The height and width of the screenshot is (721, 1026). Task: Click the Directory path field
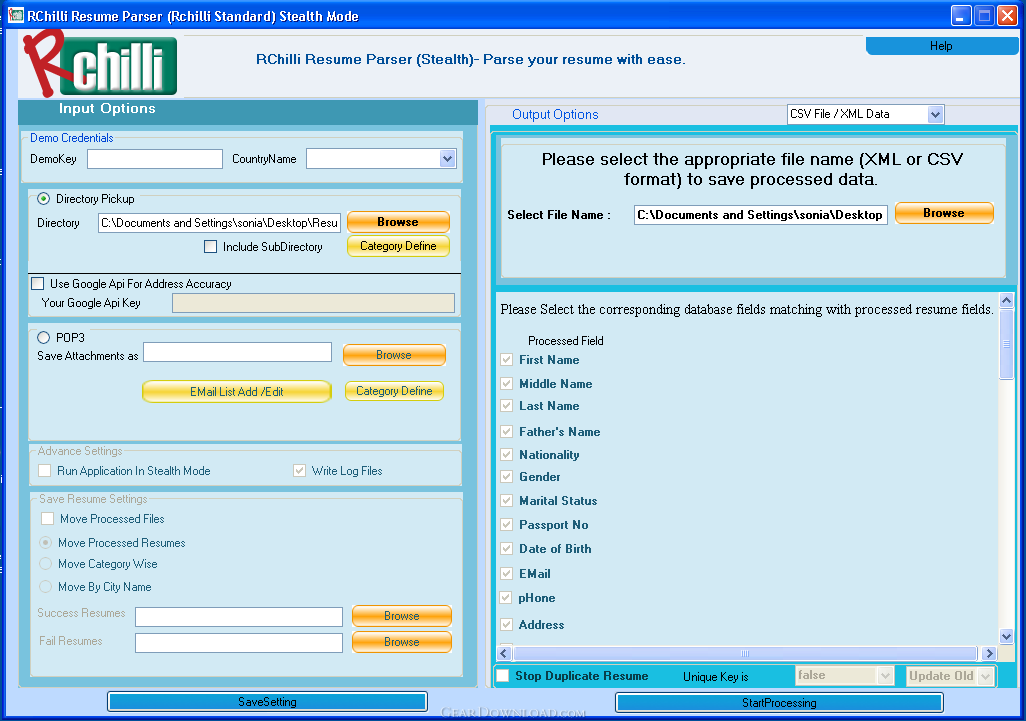(219, 223)
